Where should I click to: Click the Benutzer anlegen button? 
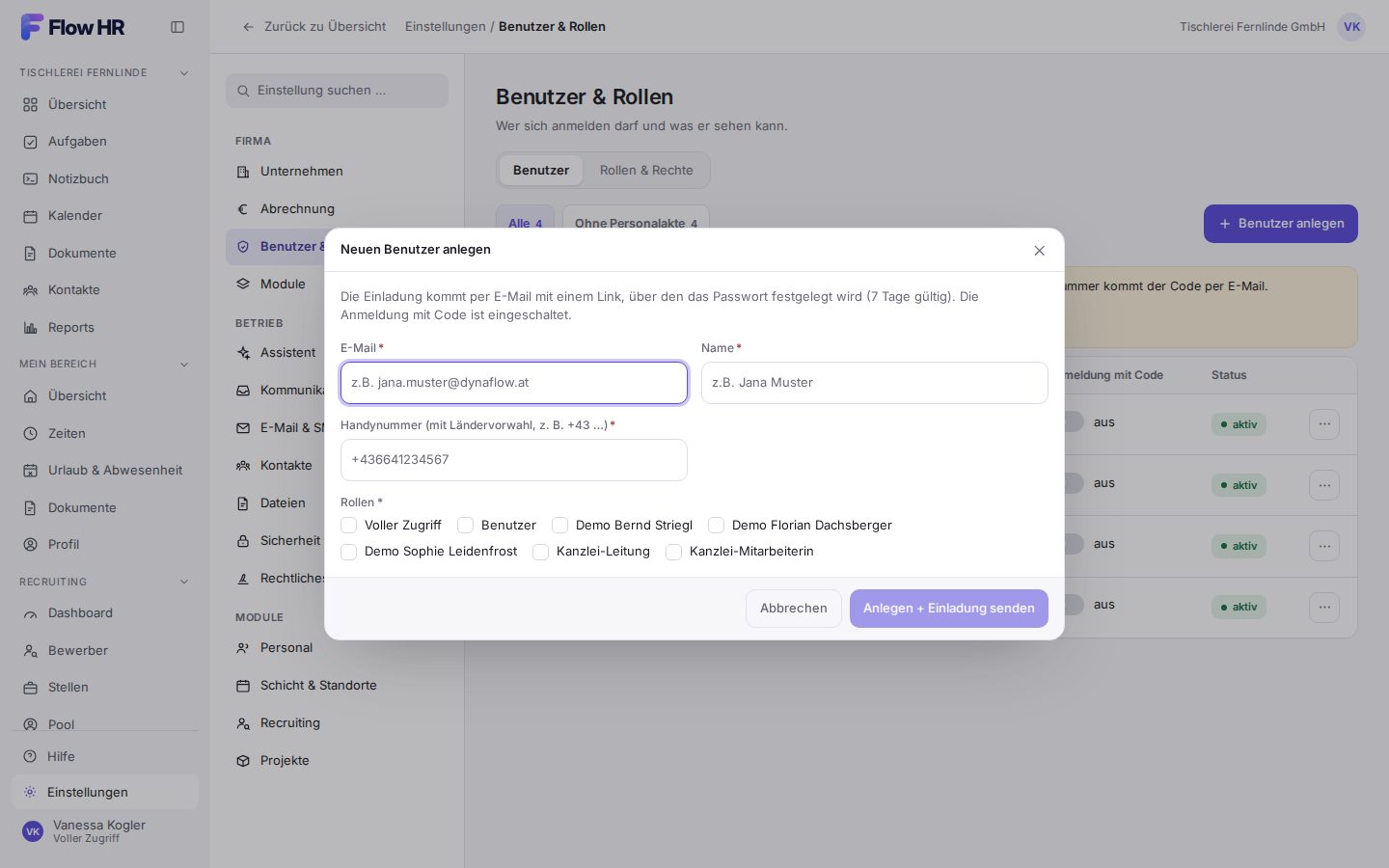[x=1281, y=224]
